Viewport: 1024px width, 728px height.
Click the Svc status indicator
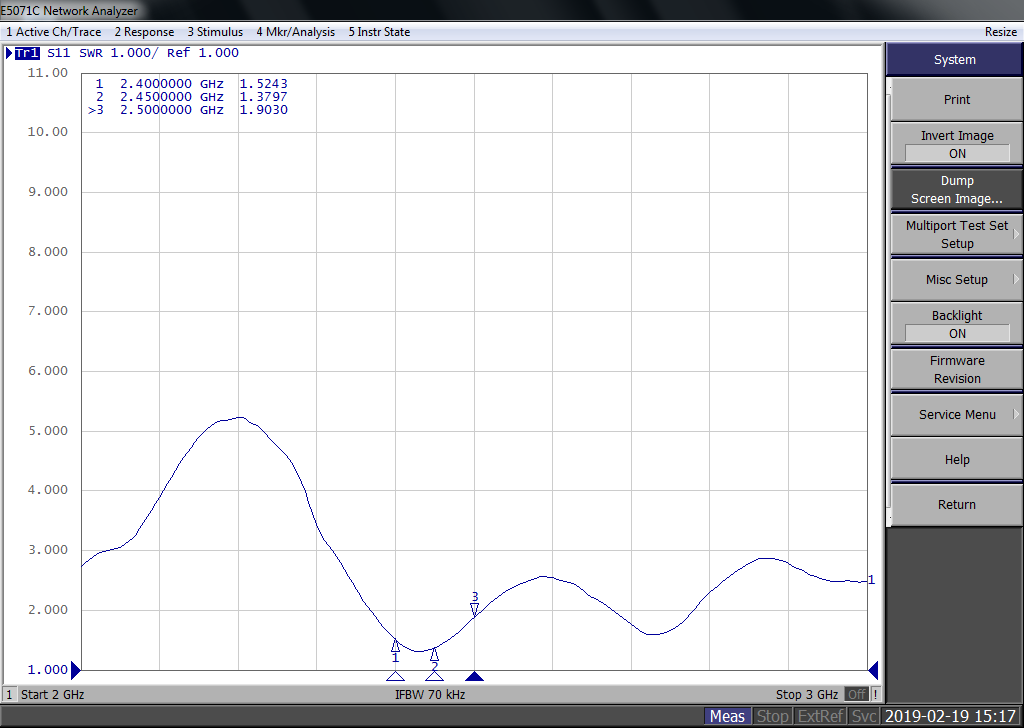point(864,716)
